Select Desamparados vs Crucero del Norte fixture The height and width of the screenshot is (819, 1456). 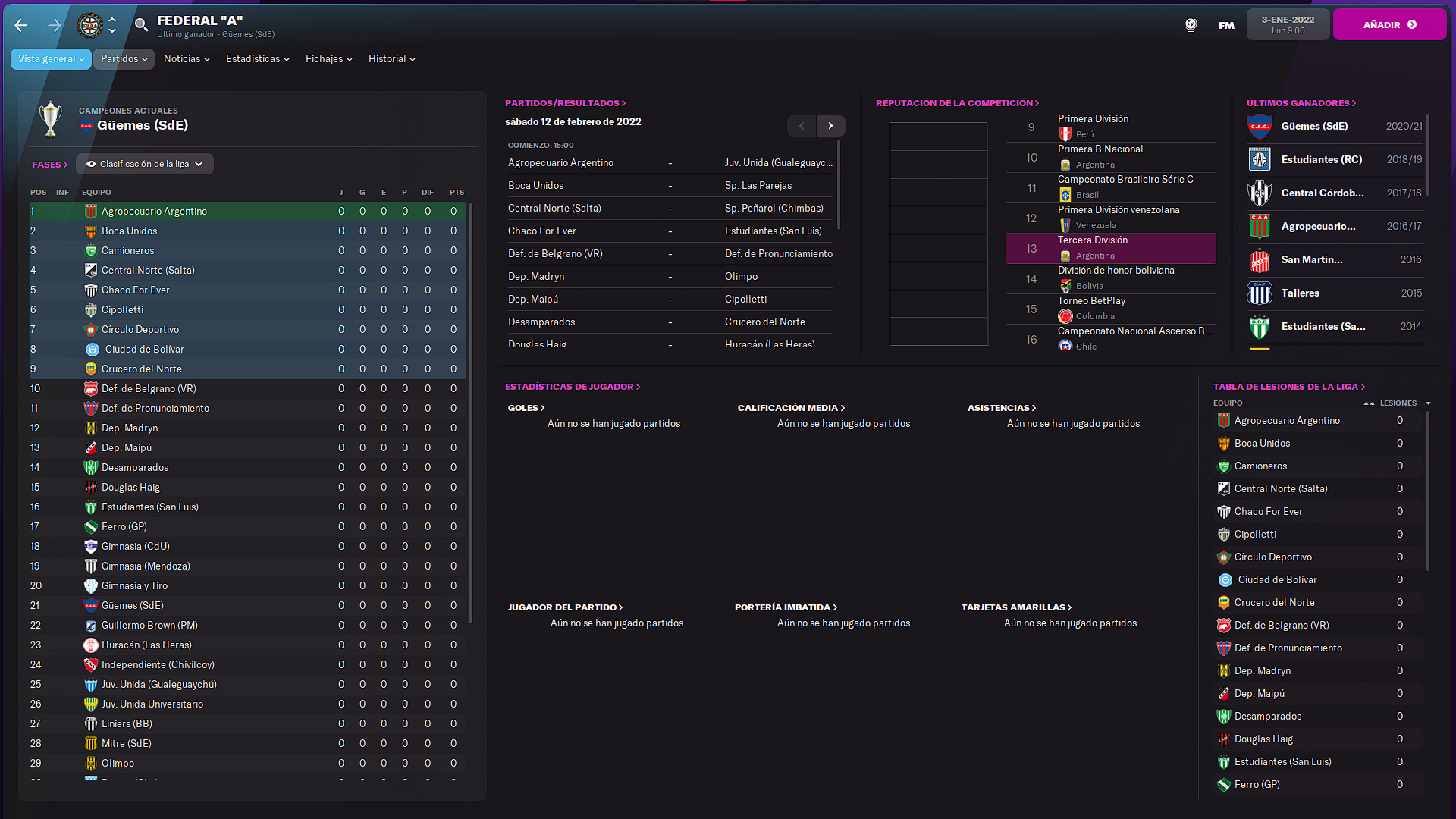coord(670,322)
